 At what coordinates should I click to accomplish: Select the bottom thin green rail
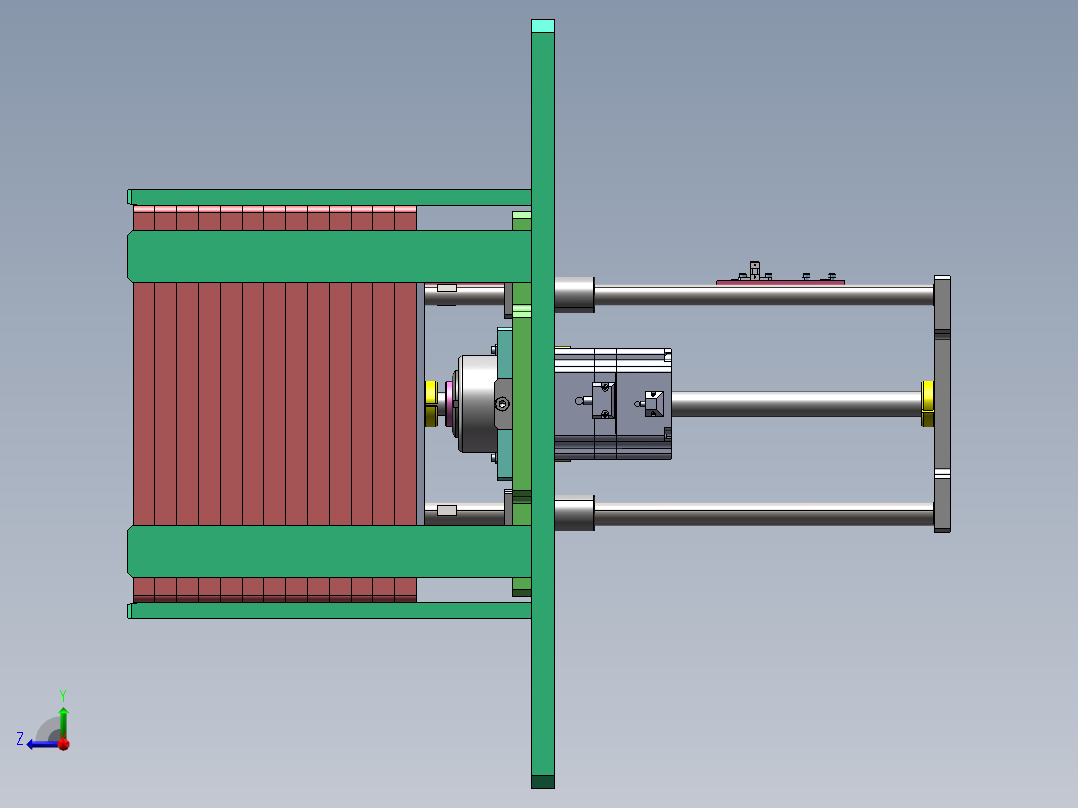coord(329,611)
